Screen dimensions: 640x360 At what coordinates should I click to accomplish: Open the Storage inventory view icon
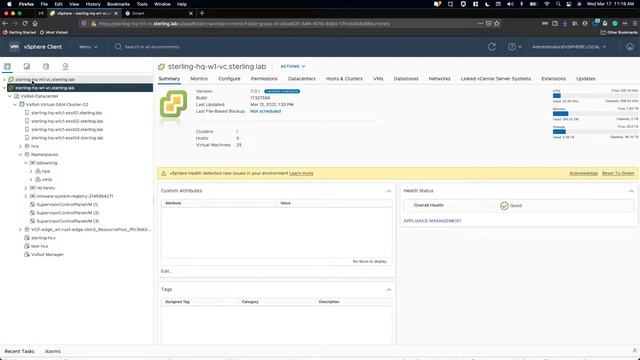tap(46, 67)
